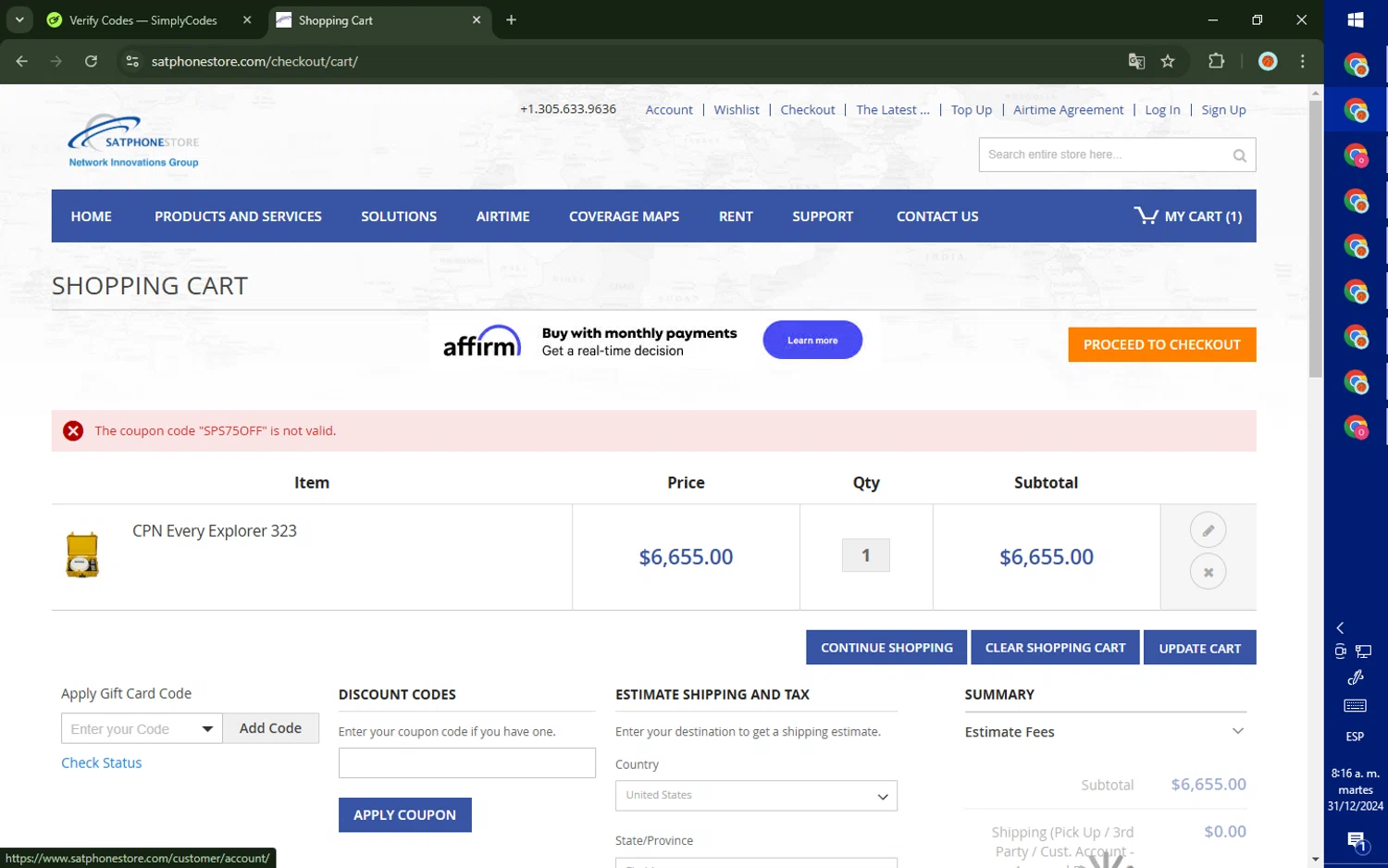This screenshot has width=1388, height=868.
Task: Click the CPN Every Explorer product thumbnail
Action: click(x=82, y=554)
